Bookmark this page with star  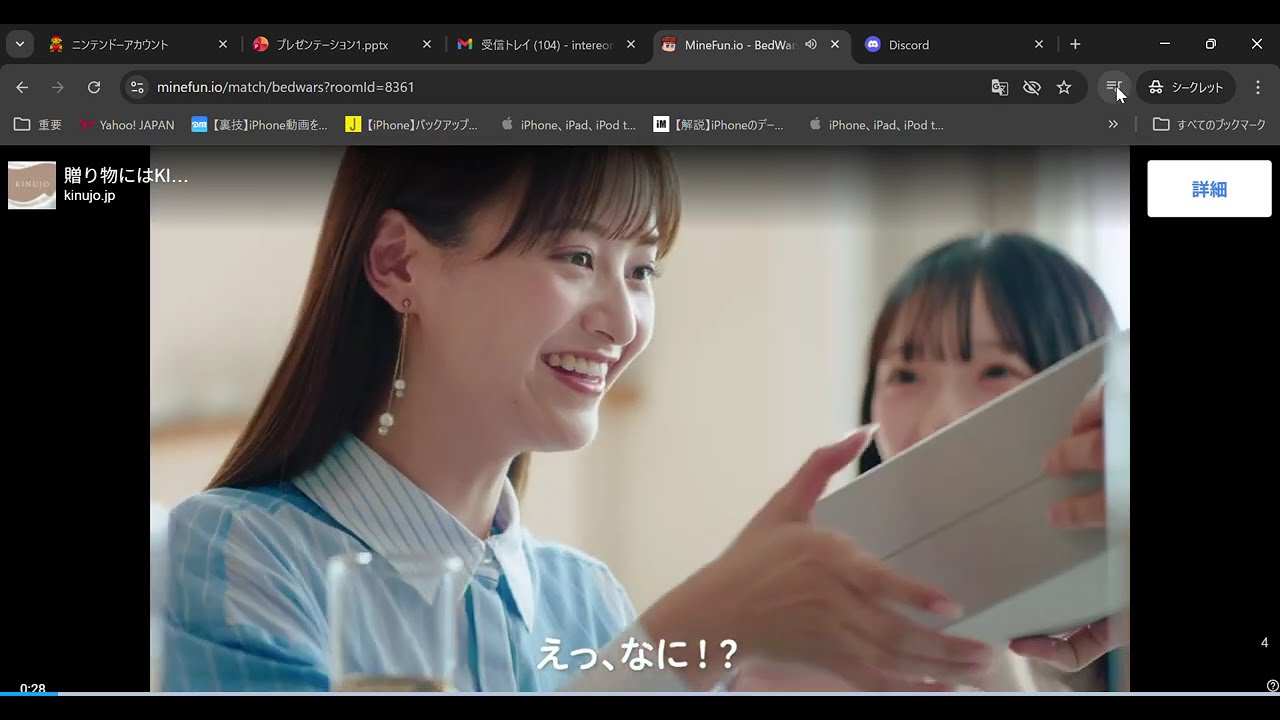pyautogui.click(x=1064, y=87)
